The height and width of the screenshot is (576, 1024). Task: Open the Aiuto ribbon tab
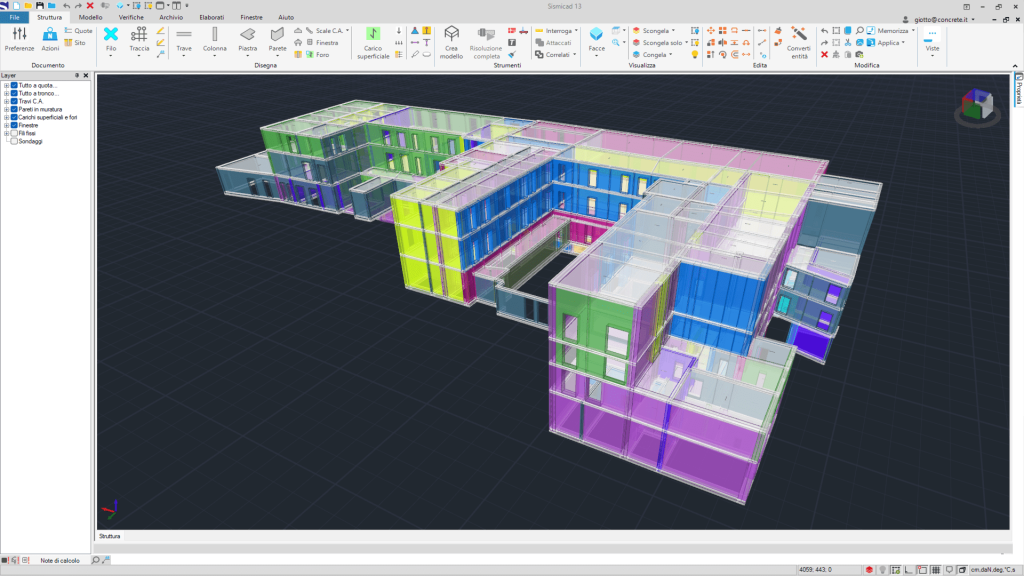pos(286,18)
